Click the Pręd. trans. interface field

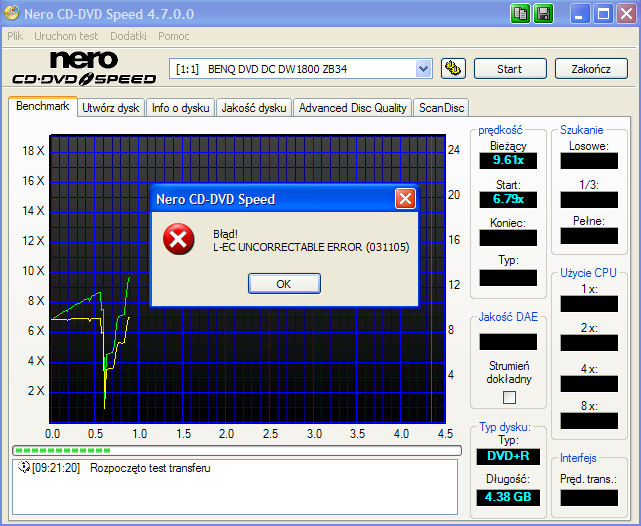pos(589,498)
